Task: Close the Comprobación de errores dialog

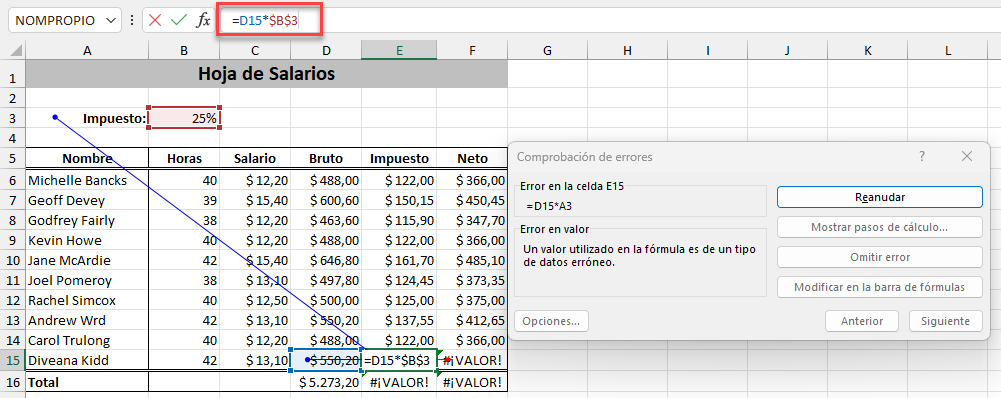Action: (967, 156)
